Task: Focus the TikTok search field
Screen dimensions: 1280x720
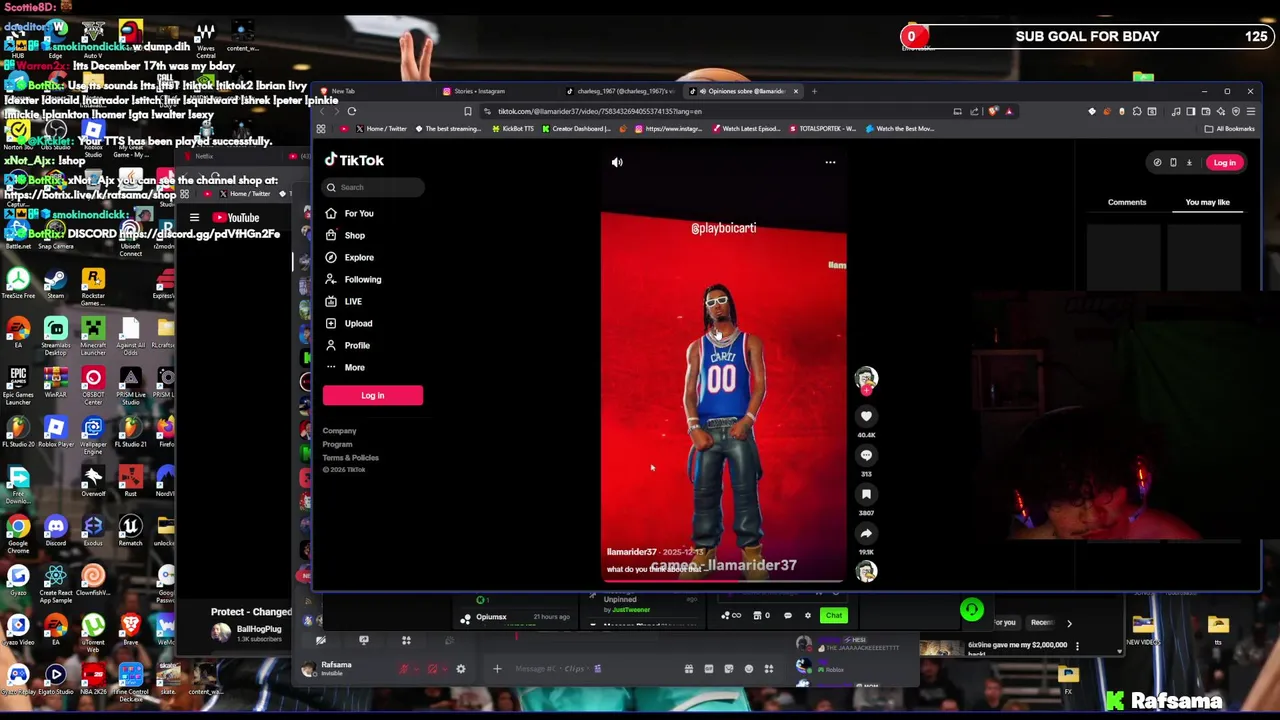Action: 374,187
